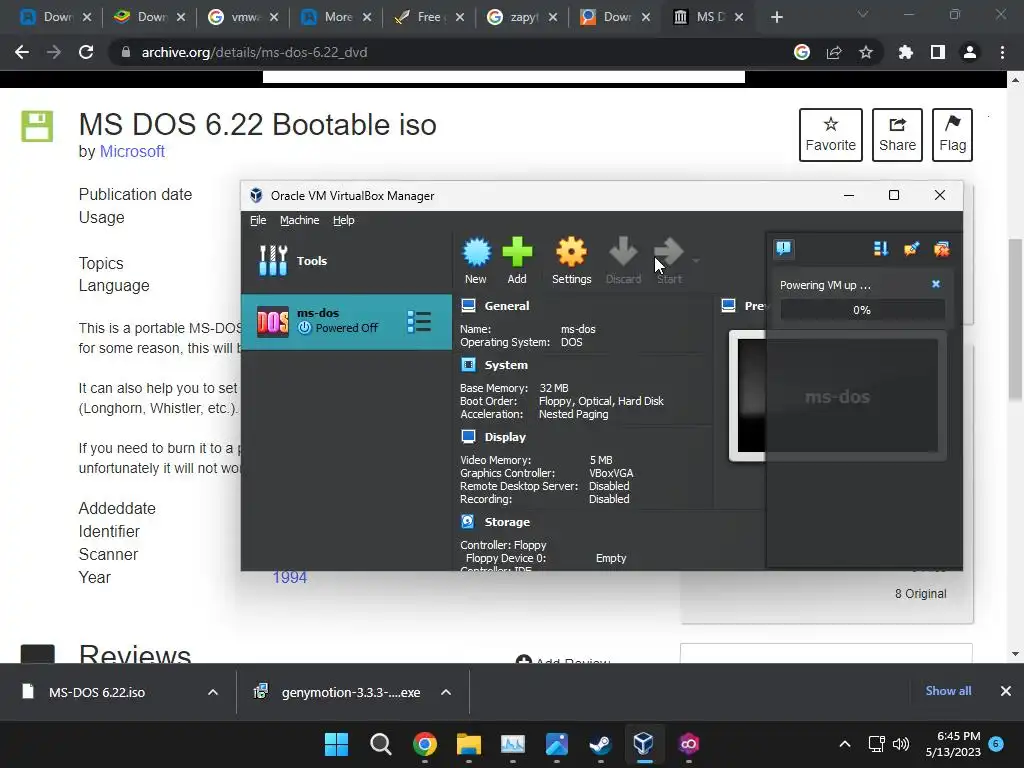Open taskbar Search icon
Image resolution: width=1024 pixels, height=768 pixels.
point(381,744)
